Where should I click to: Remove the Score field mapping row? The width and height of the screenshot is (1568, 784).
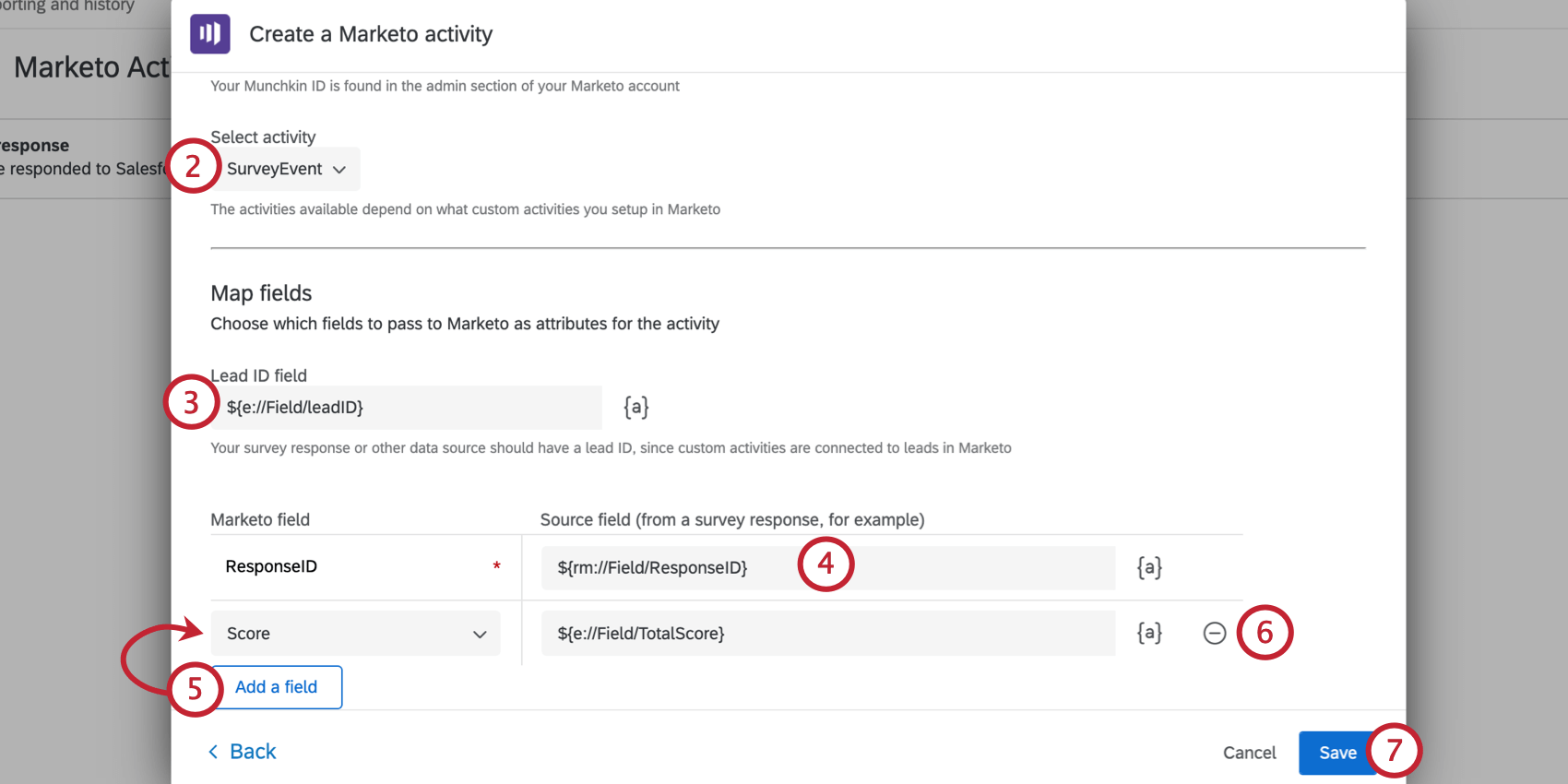[1215, 633]
